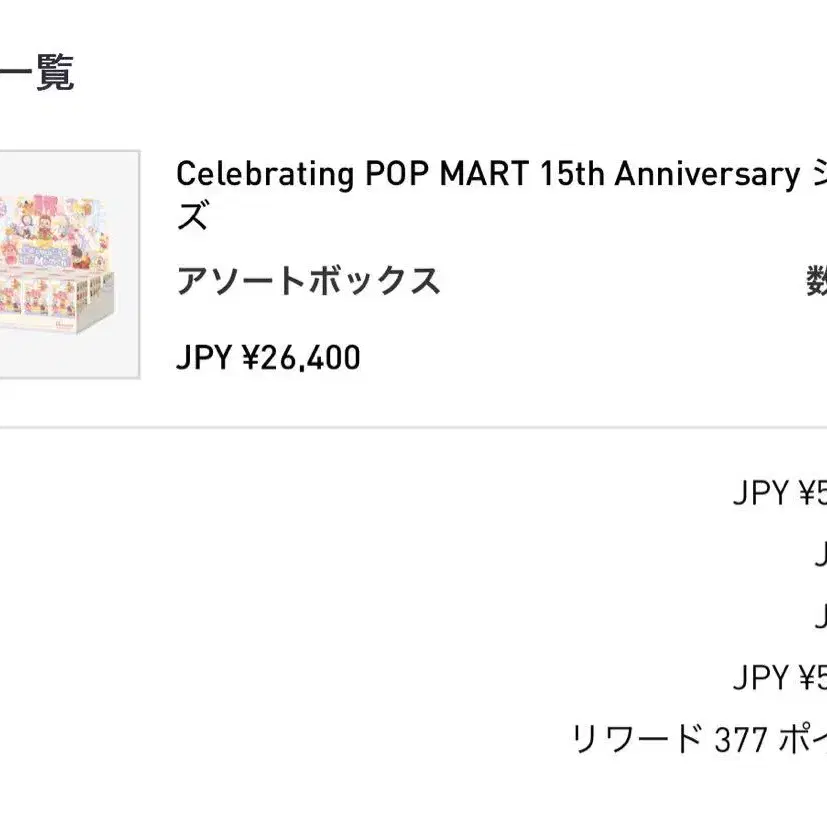
Task: Click the divider line below the product row
Action: coord(413,427)
